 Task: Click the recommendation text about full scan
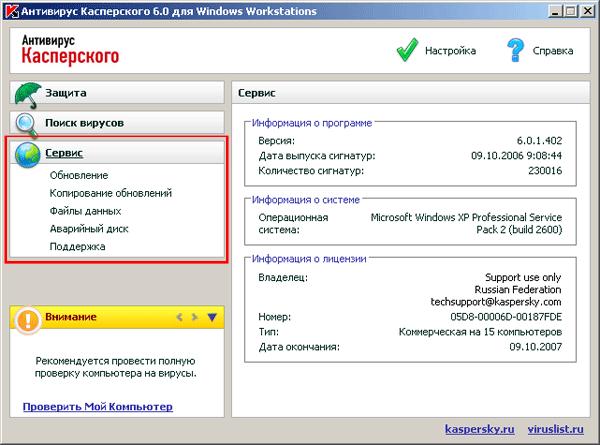coord(116,367)
